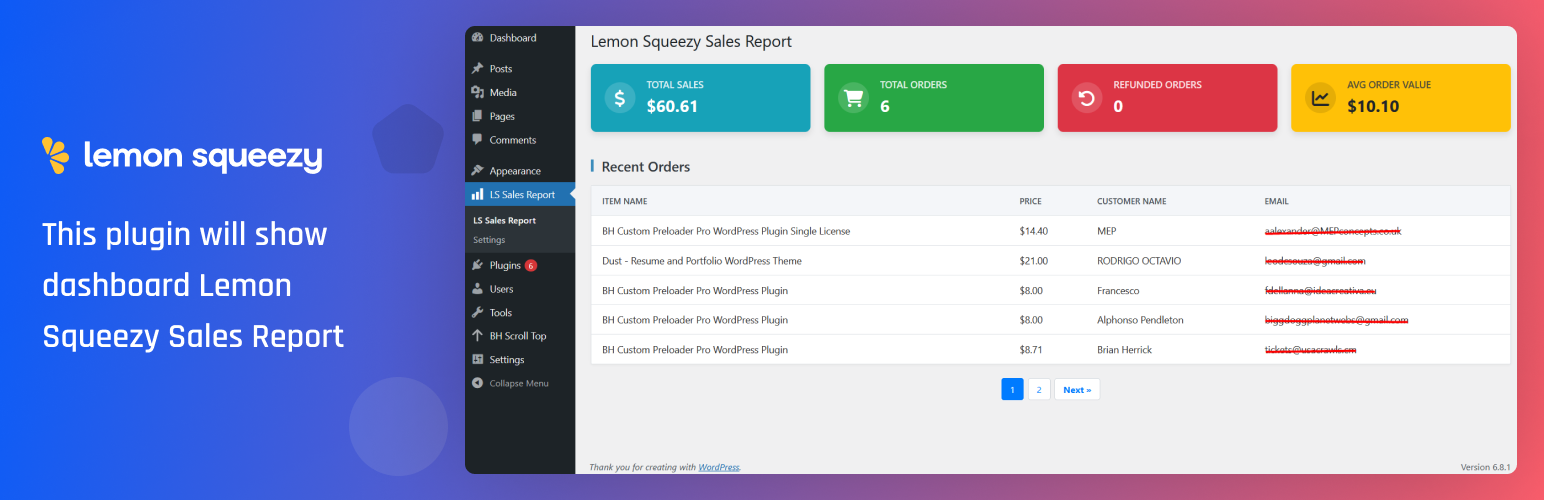This screenshot has height=500, width=1544.
Task: Click the BH Scroll Top arrow icon
Action: tap(478, 336)
